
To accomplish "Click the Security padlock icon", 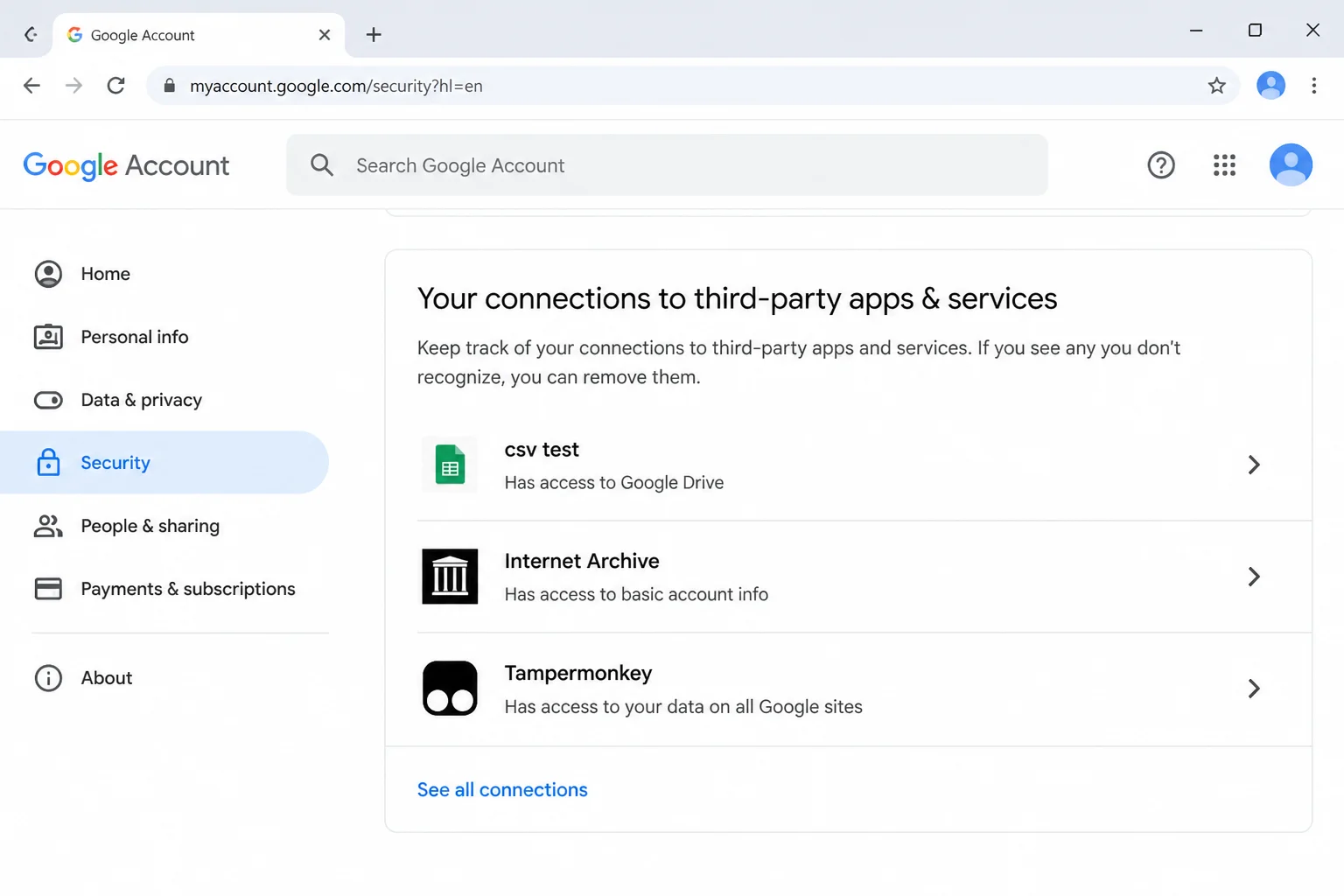I will pos(48,462).
